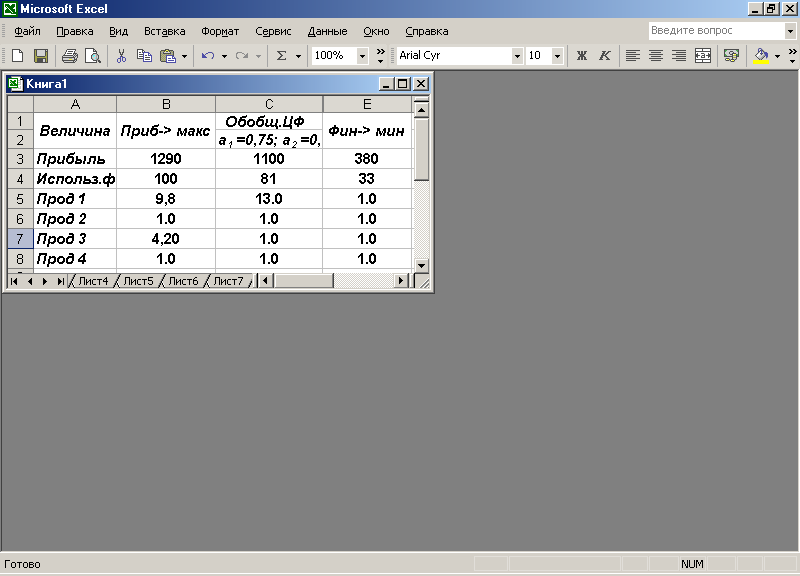
Task: Select cell containing 1290
Action: click(x=166, y=159)
